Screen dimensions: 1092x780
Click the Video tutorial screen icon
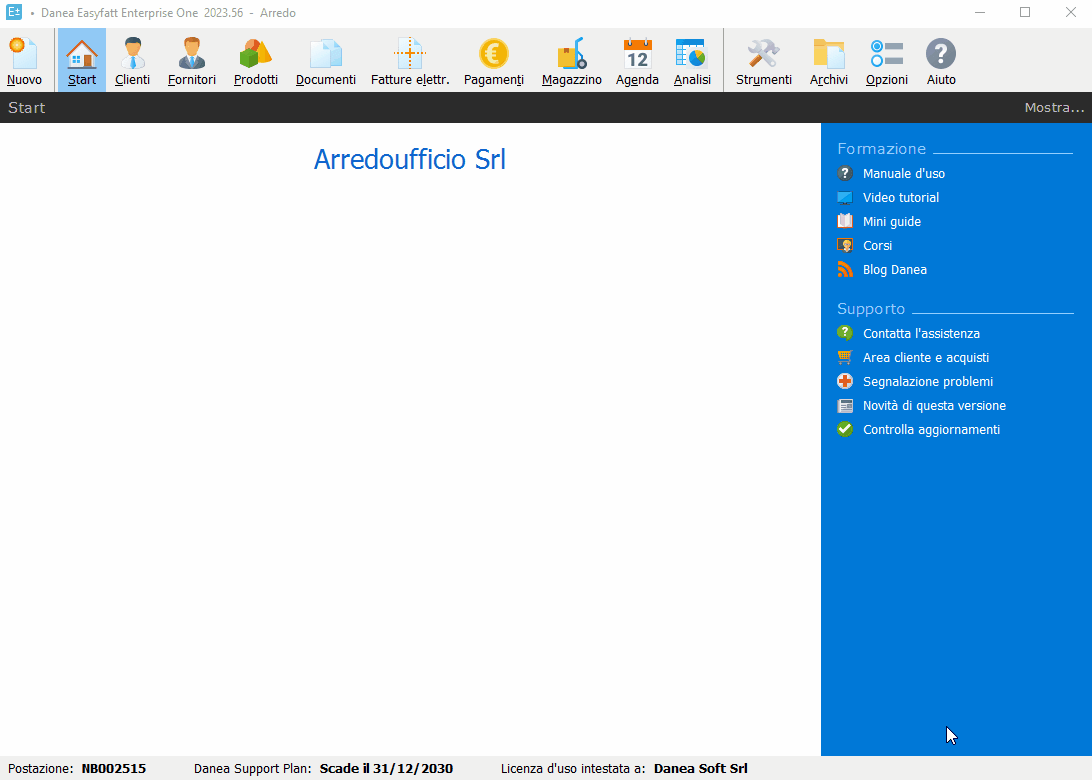[845, 198]
